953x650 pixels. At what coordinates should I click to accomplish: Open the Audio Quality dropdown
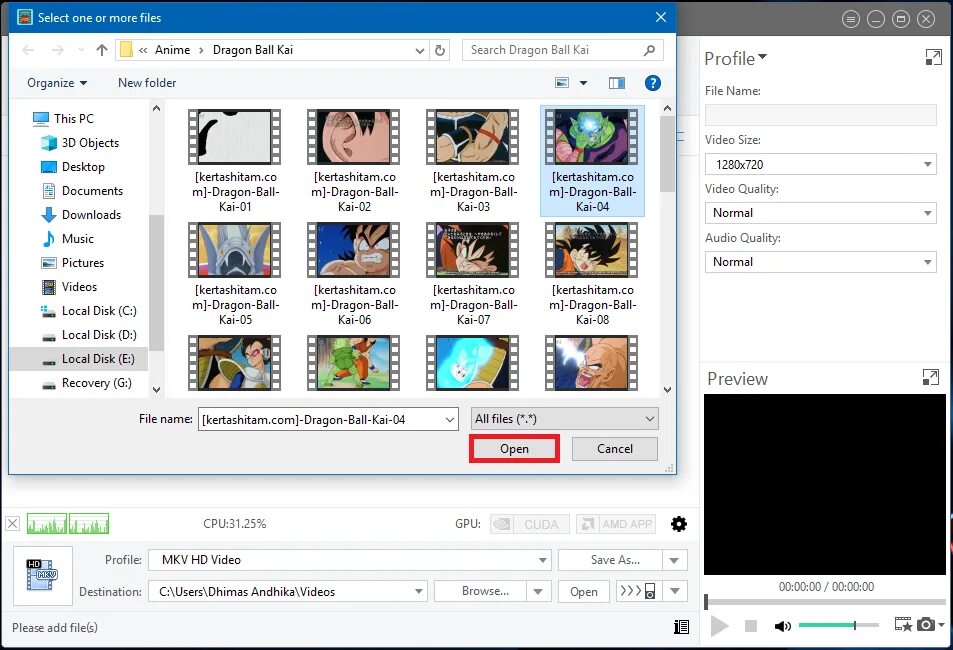coord(821,262)
